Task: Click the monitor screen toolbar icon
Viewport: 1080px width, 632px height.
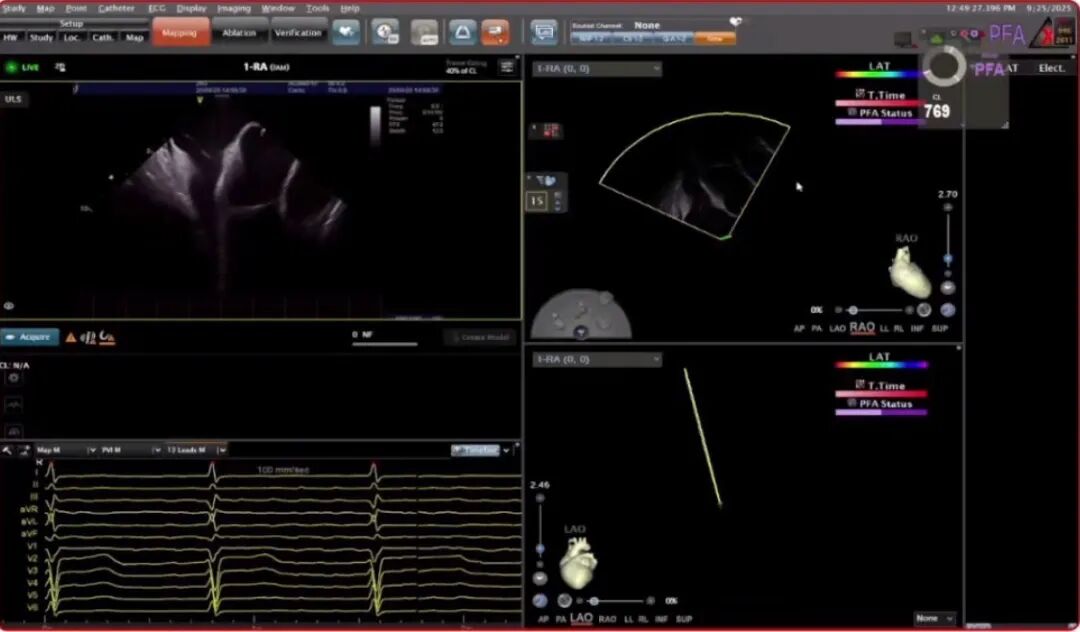Action: [x=544, y=32]
